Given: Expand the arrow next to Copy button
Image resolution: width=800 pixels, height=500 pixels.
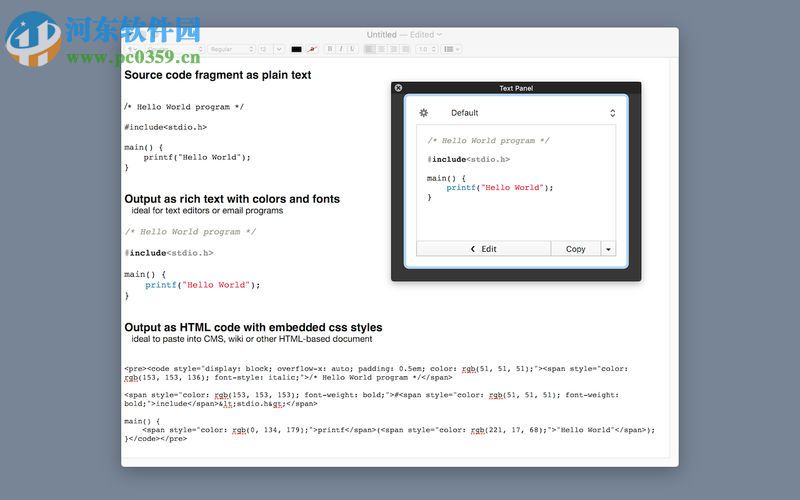Looking at the screenshot, I should coord(608,248).
